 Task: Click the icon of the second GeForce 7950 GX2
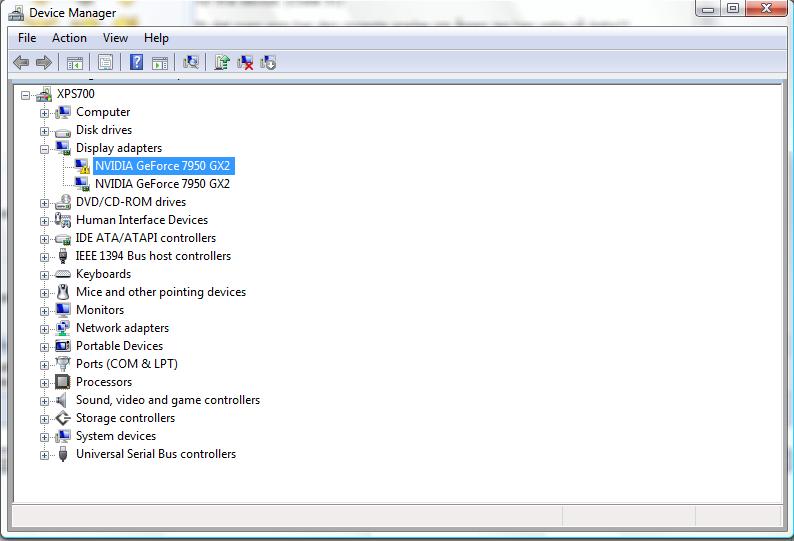click(x=82, y=184)
